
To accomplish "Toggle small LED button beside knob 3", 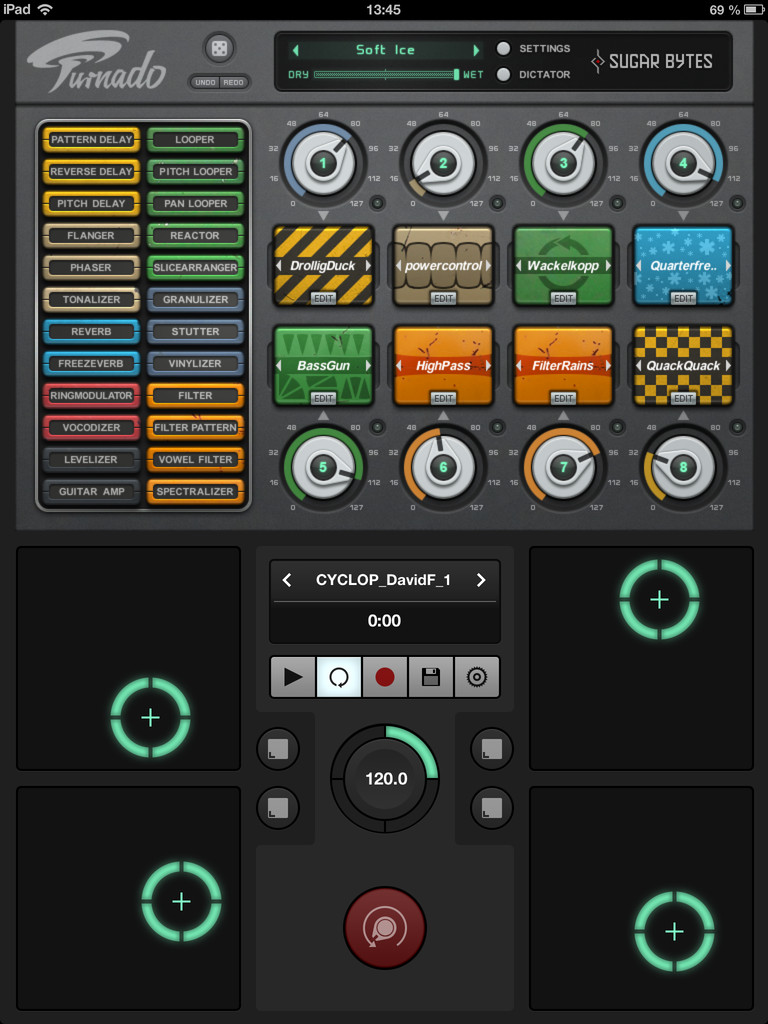I will point(617,203).
